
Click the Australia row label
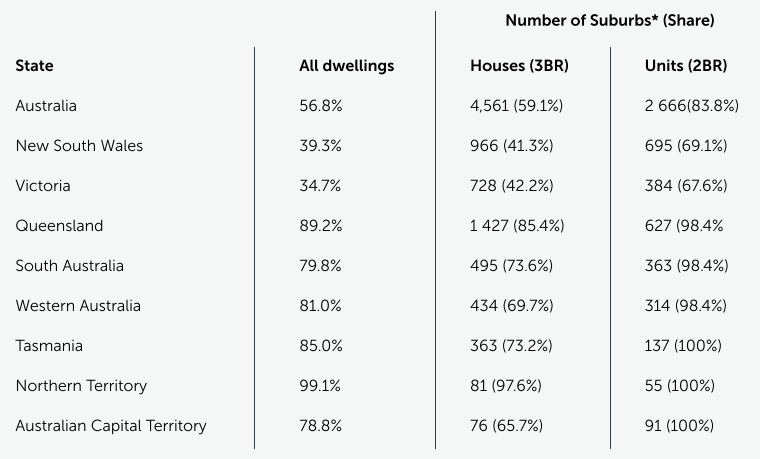46,106
